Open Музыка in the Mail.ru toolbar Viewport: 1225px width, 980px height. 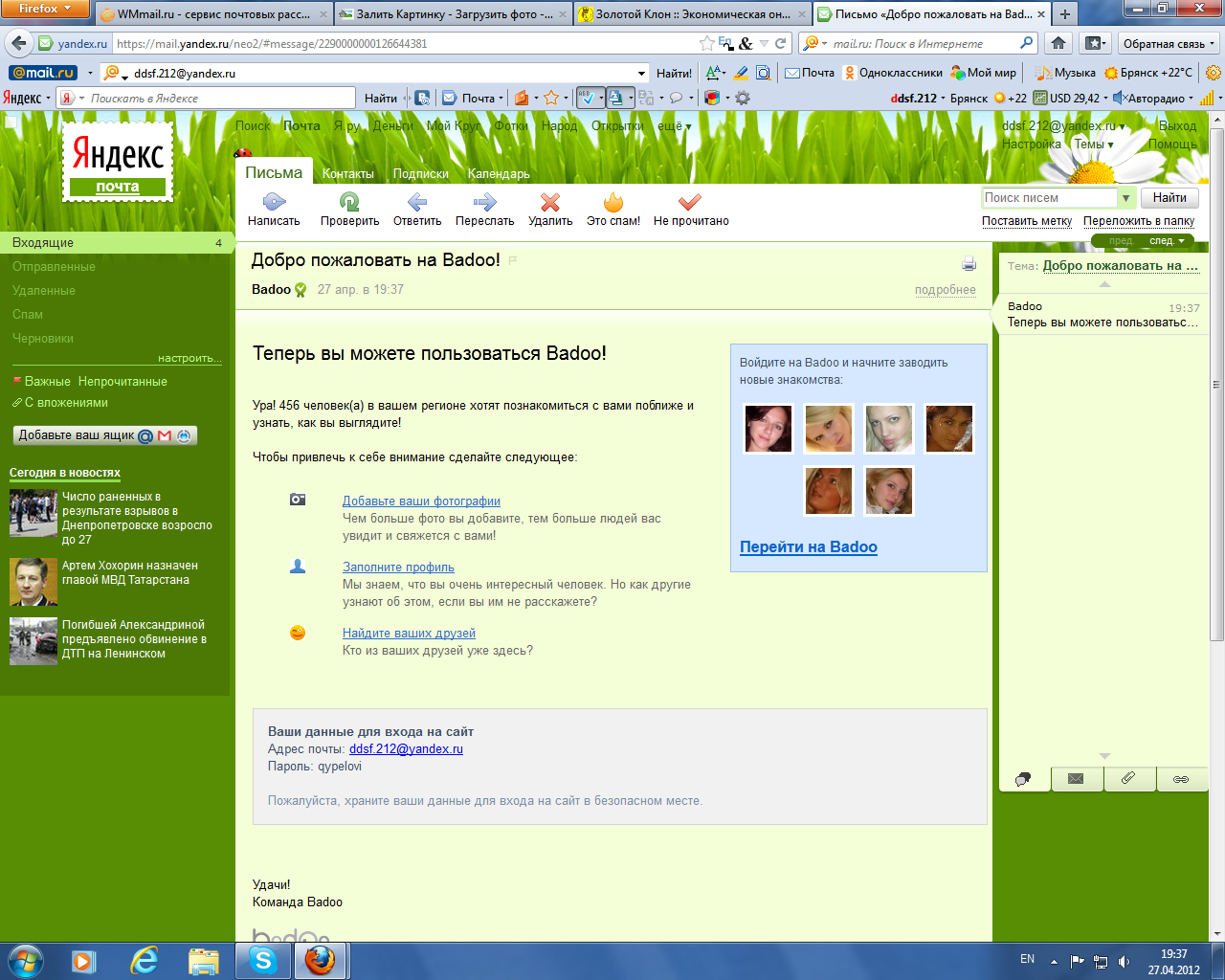coord(1066,73)
